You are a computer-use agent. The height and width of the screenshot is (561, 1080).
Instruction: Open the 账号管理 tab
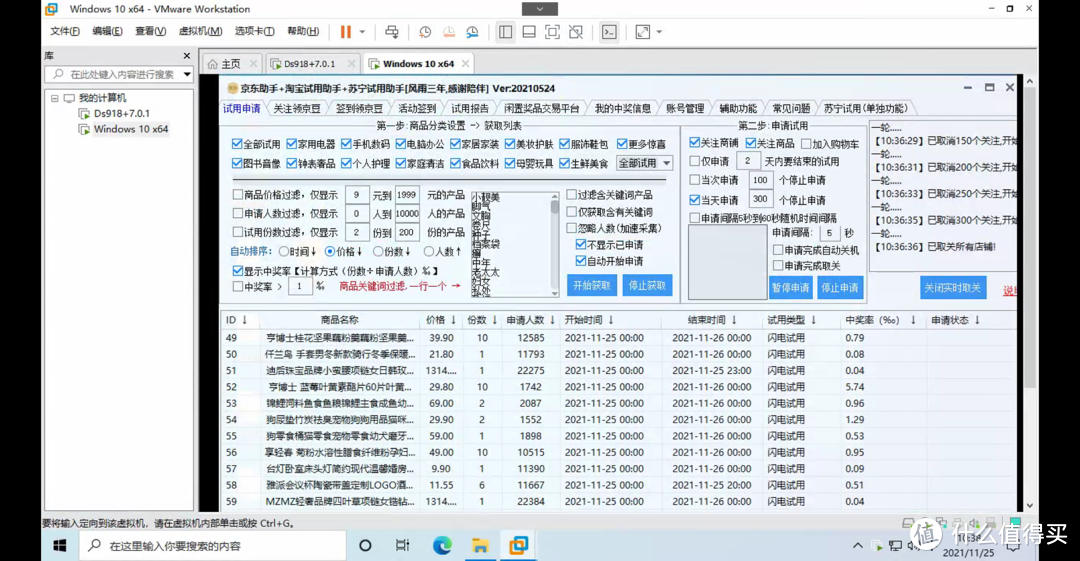685,108
